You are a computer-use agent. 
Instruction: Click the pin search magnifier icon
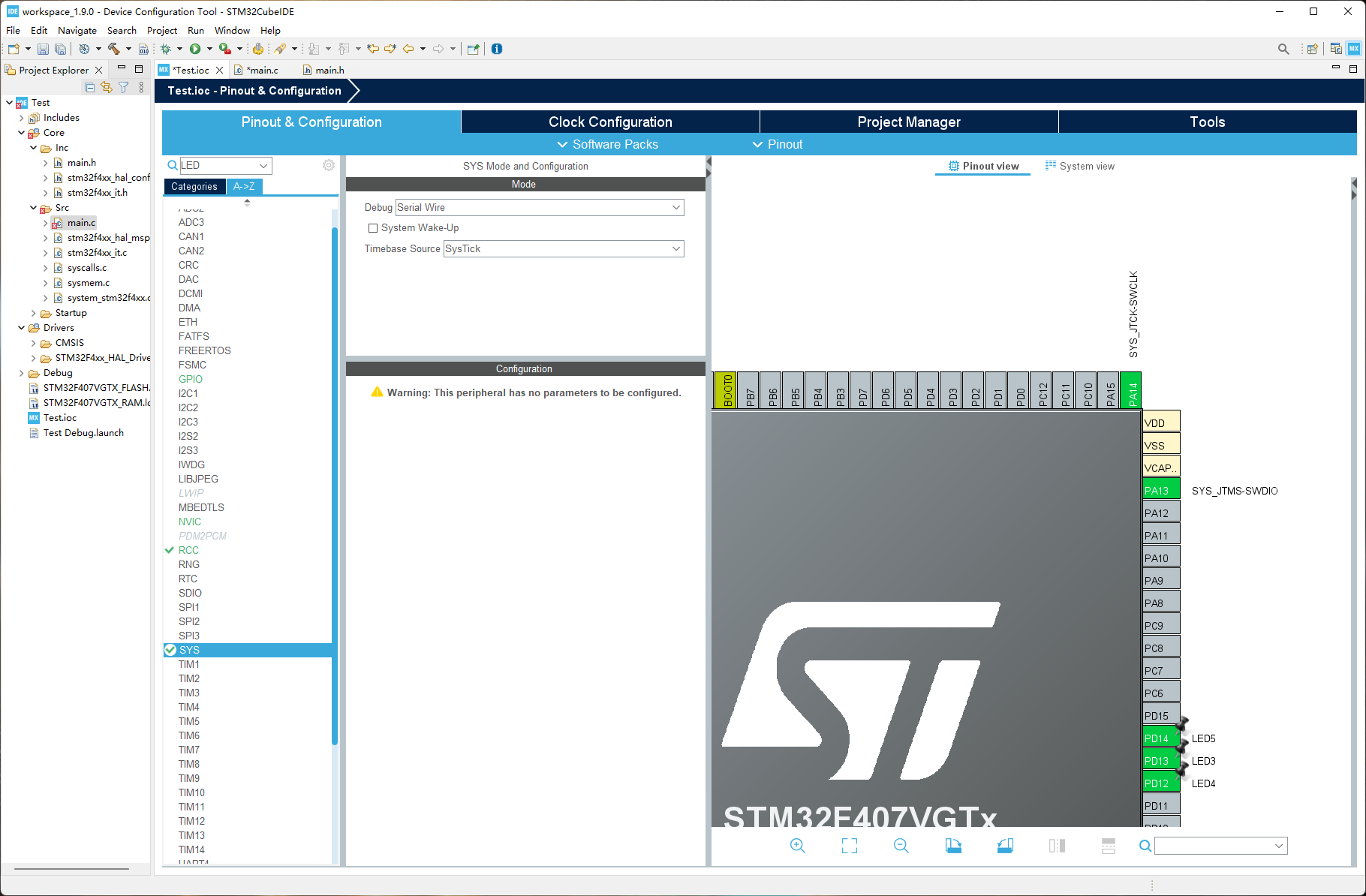click(1145, 846)
